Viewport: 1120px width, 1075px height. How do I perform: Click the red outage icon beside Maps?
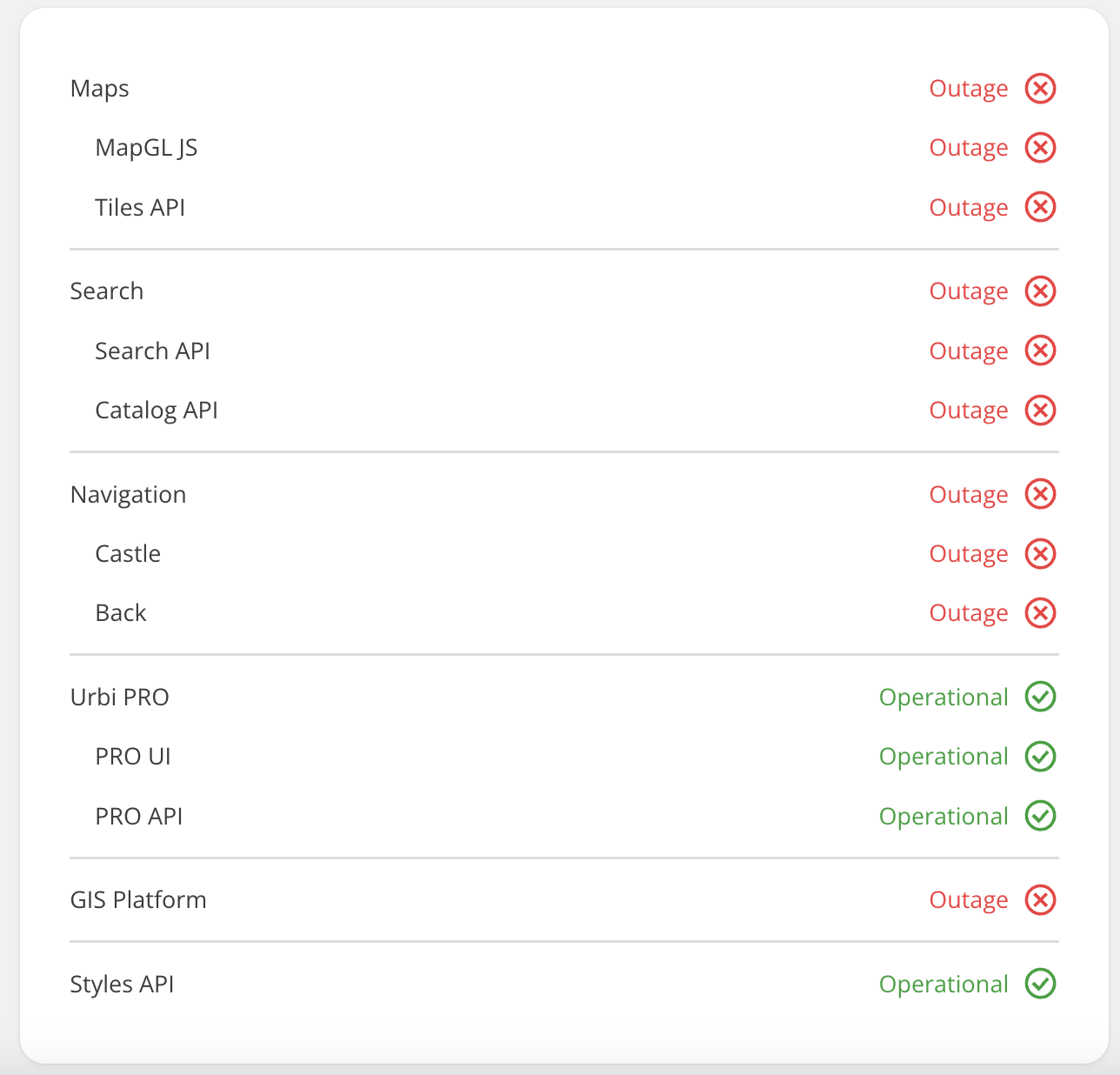click(1040, 88)
